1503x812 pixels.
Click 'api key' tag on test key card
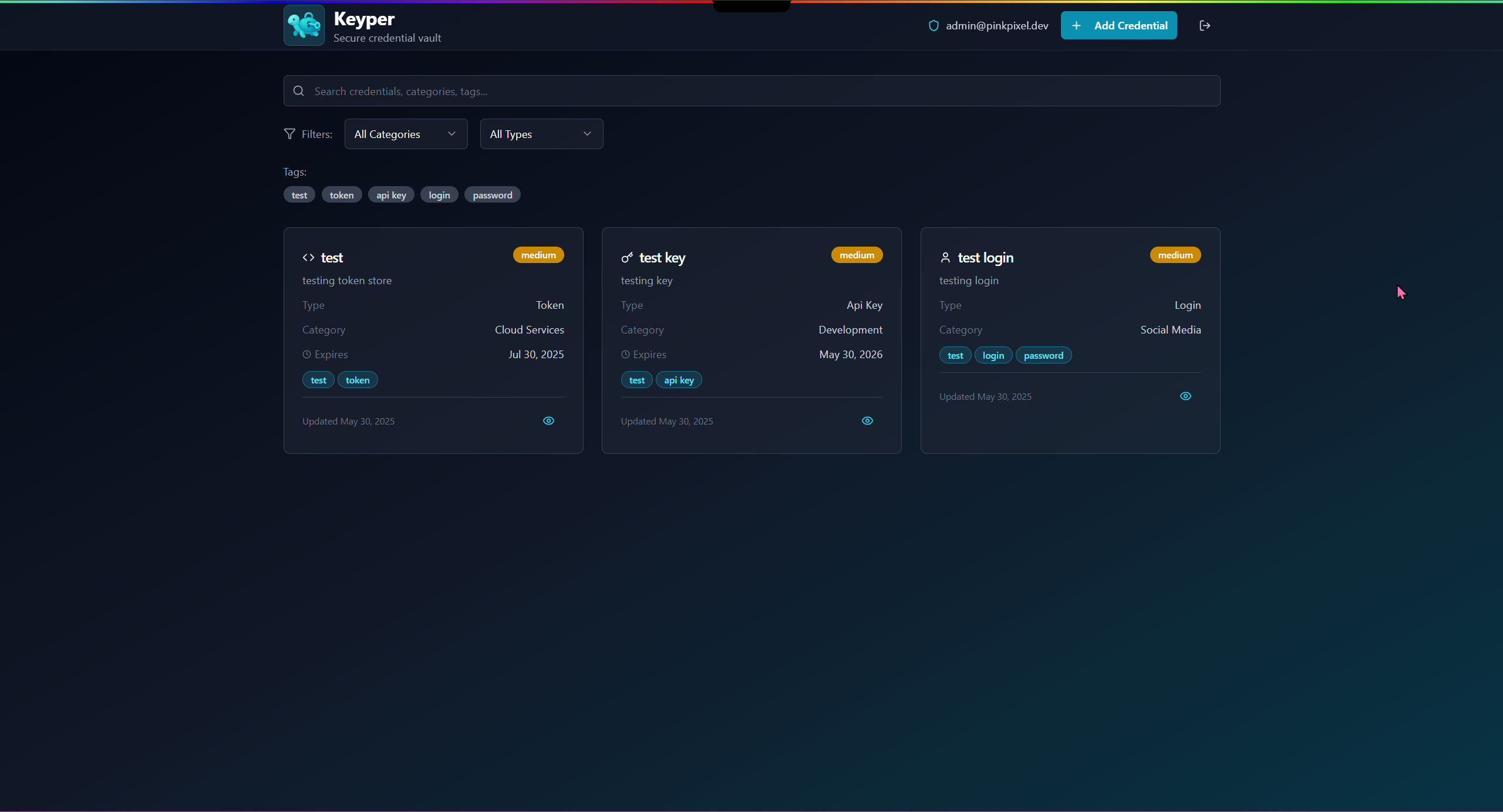(x=679, y=380)
